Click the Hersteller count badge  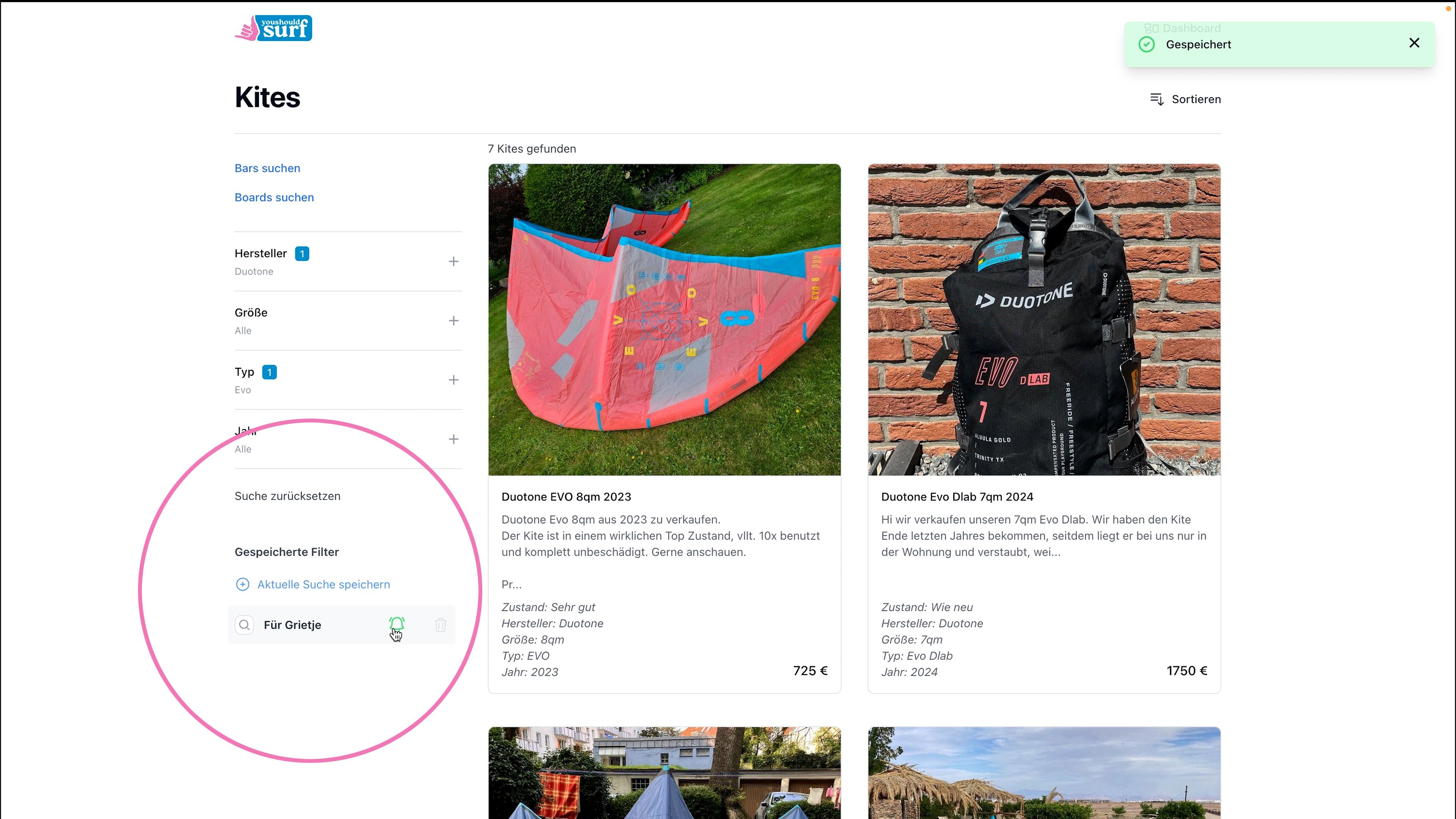(302, 254)
